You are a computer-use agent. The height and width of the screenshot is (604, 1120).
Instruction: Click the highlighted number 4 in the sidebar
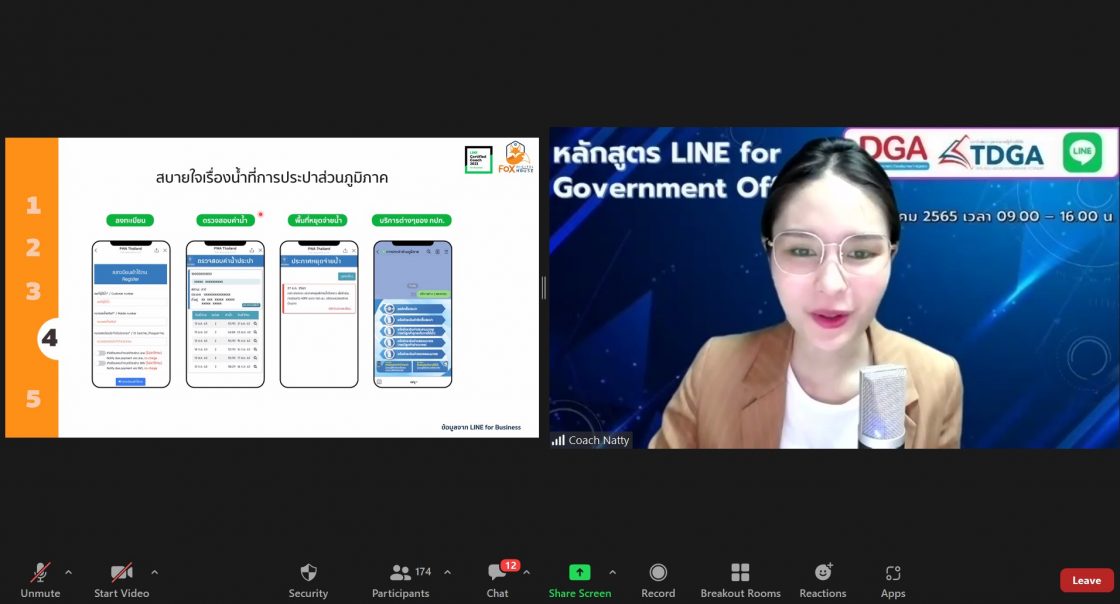click(x=49, y=338)
